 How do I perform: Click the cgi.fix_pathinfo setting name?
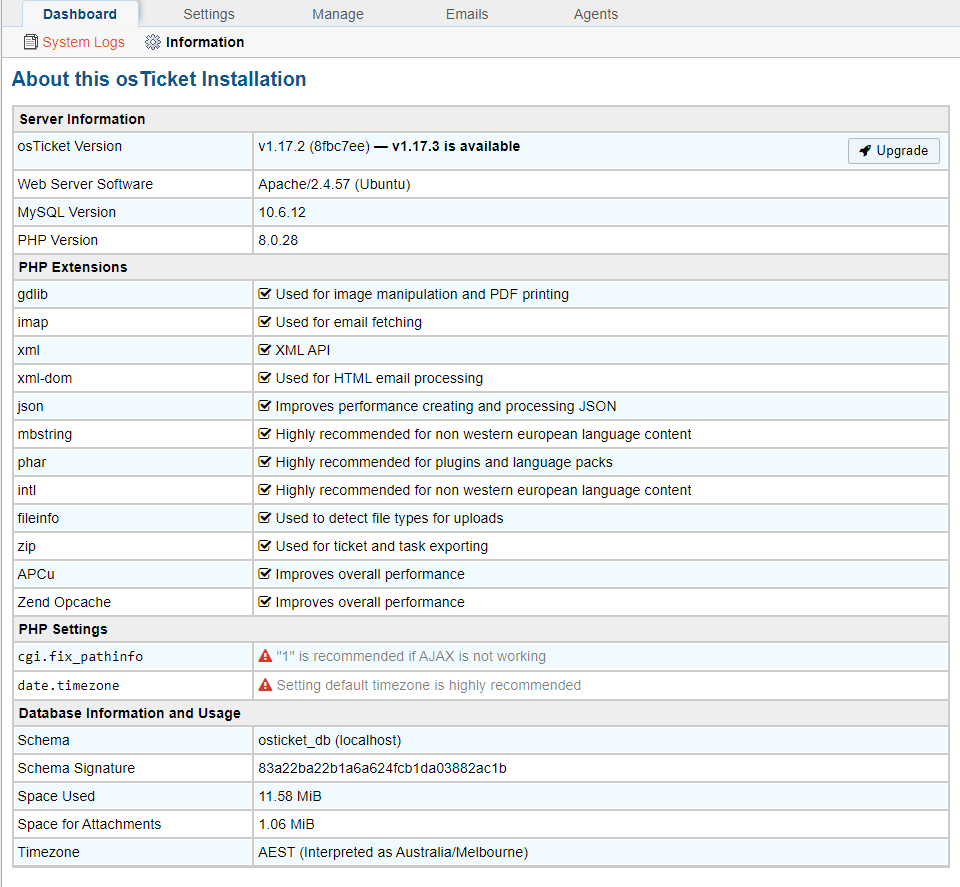tap(80, 657)
